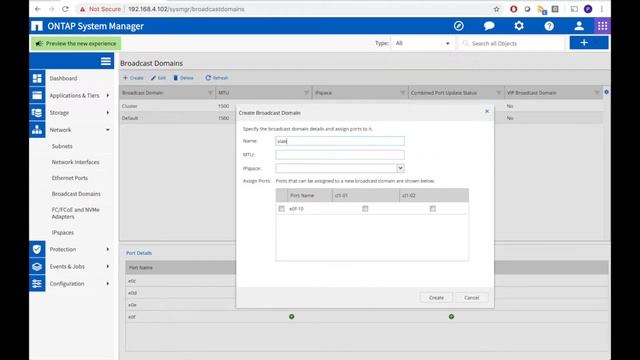The height and width of the screenshot is (360, 640).
Task: Open the compass guide icon in header
Action: 459,26
